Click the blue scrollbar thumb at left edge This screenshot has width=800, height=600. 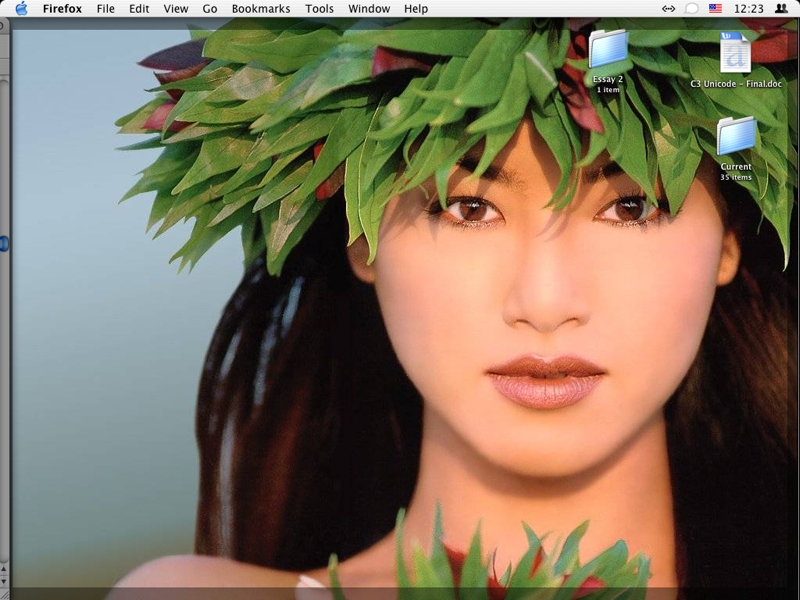click(4, 243)
